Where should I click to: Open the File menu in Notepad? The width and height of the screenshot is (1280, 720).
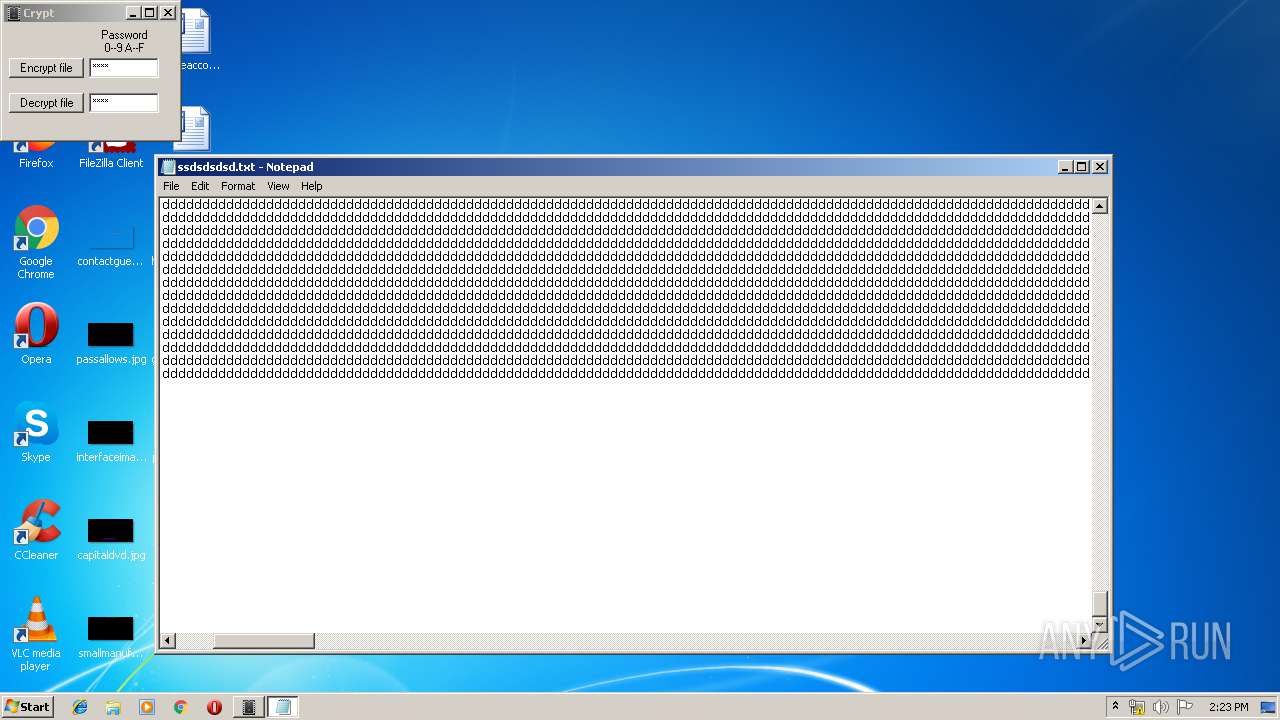point(171,186)
